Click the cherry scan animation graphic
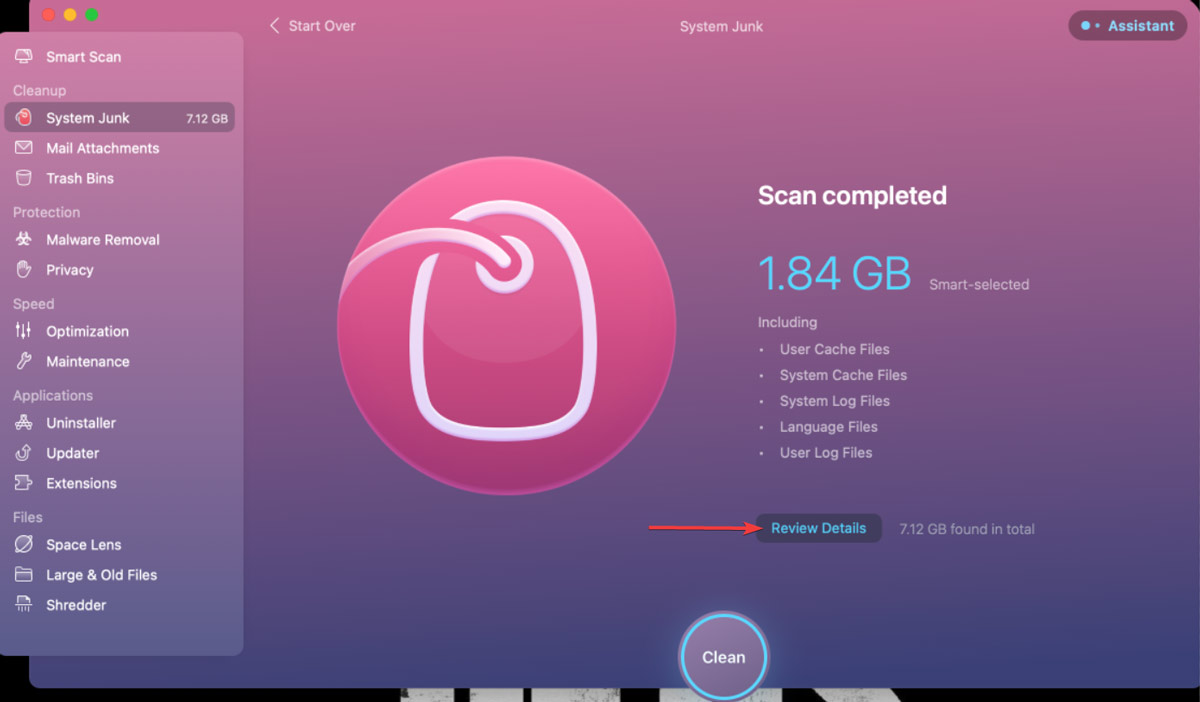Viewport: 1200px width, 702px height. click(x=505, y=325)
